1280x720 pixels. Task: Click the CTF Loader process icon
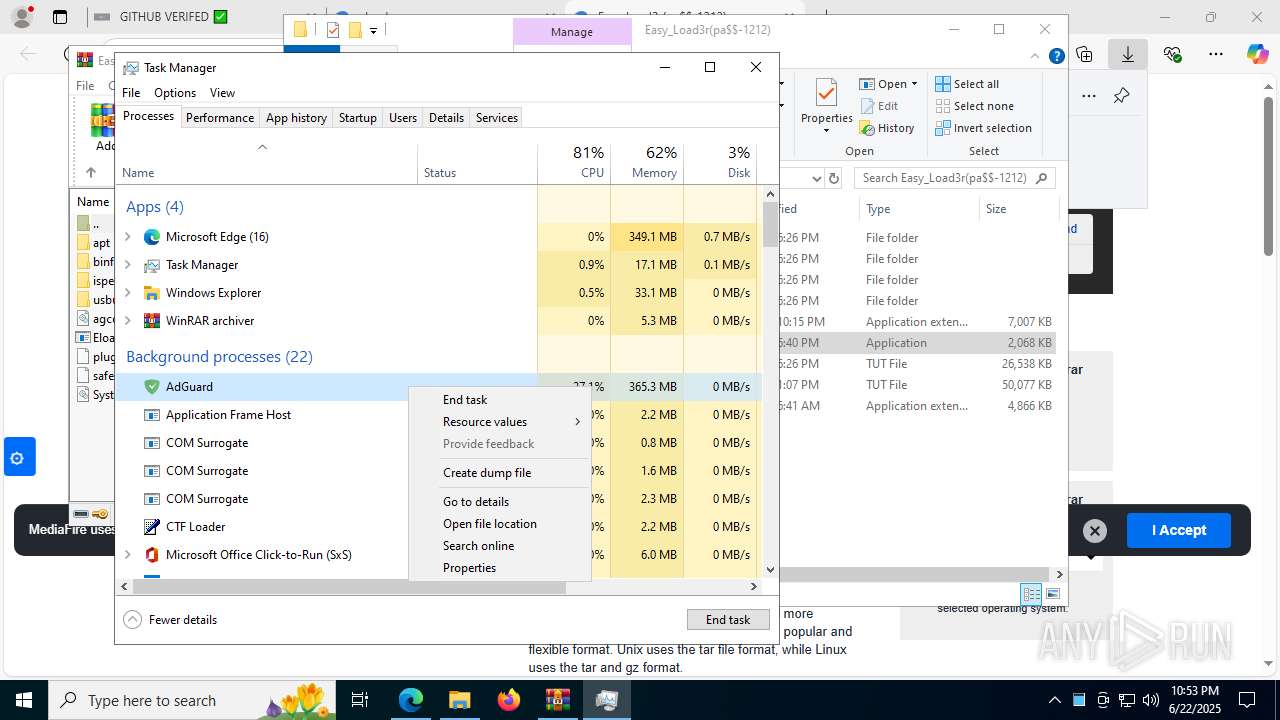152,527
